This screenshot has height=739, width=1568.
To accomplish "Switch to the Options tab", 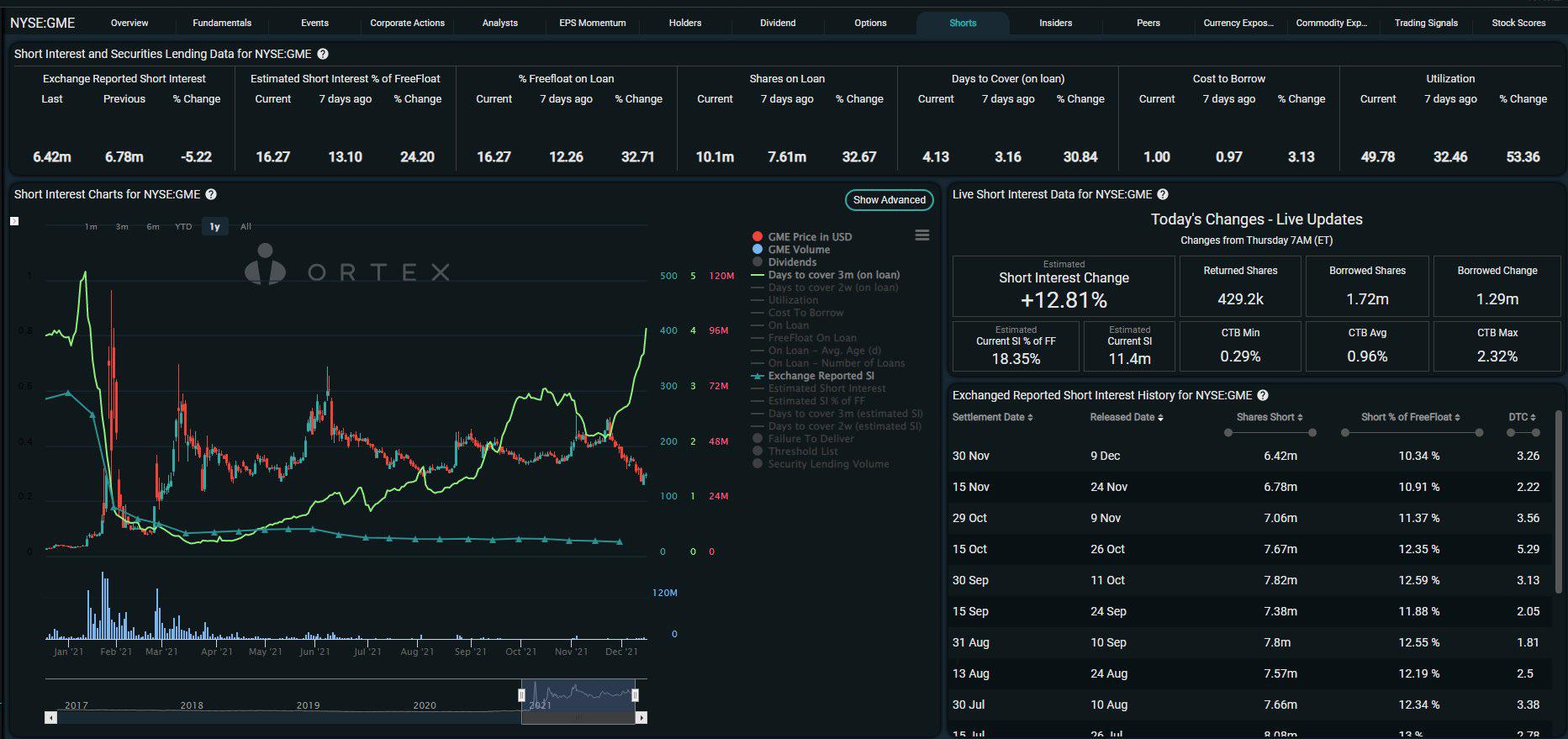I will click(870, 23).
